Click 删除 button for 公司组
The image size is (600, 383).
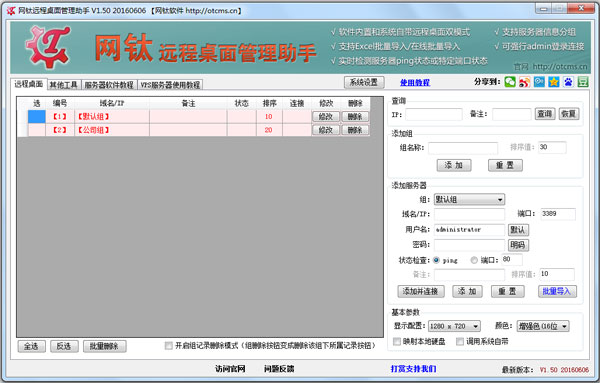coord(355,130)
